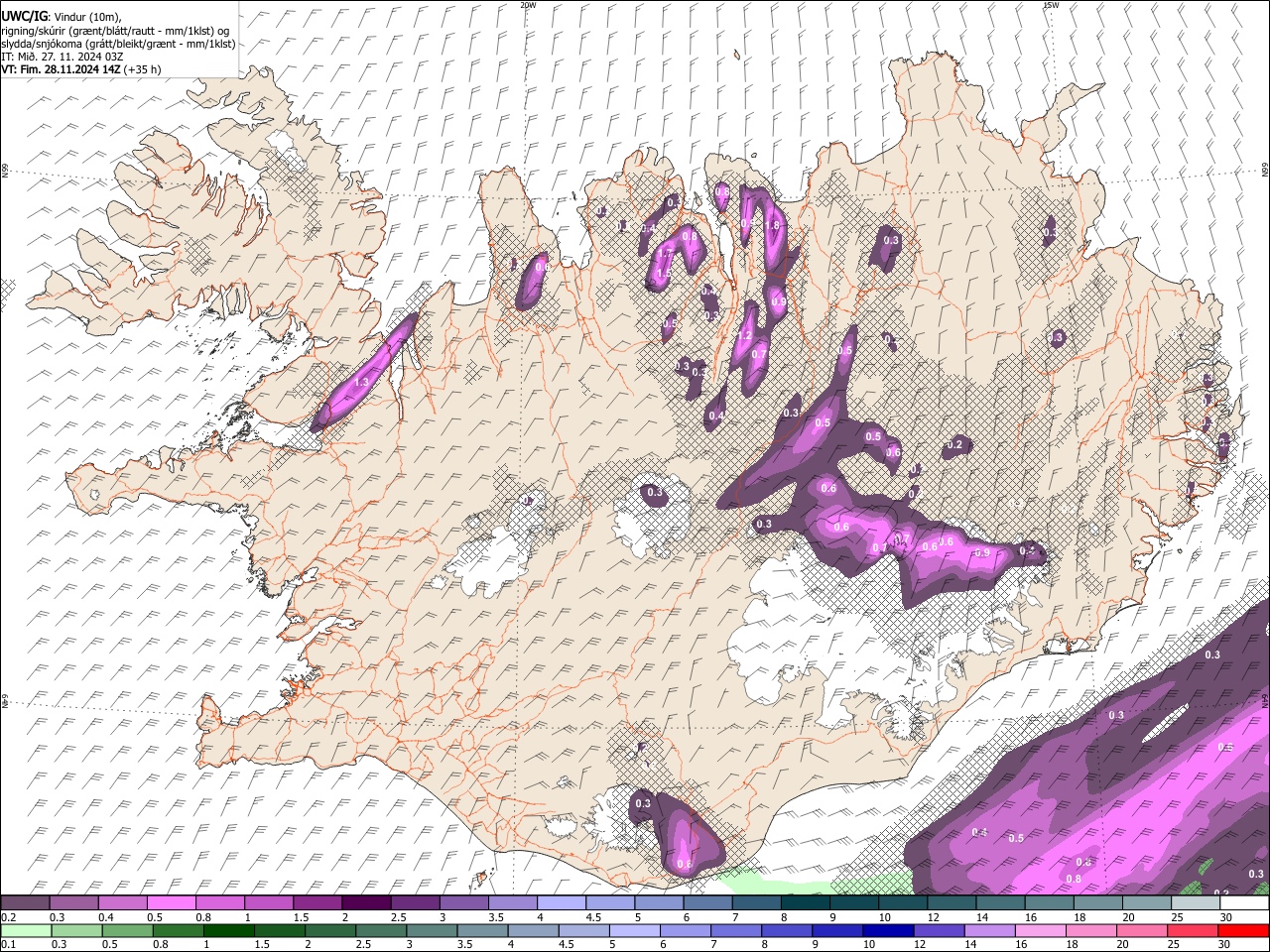Select the deep navy 10 rain swatch
The height and width of the screenshot is (952, 1270).
[x=888, y=931]
